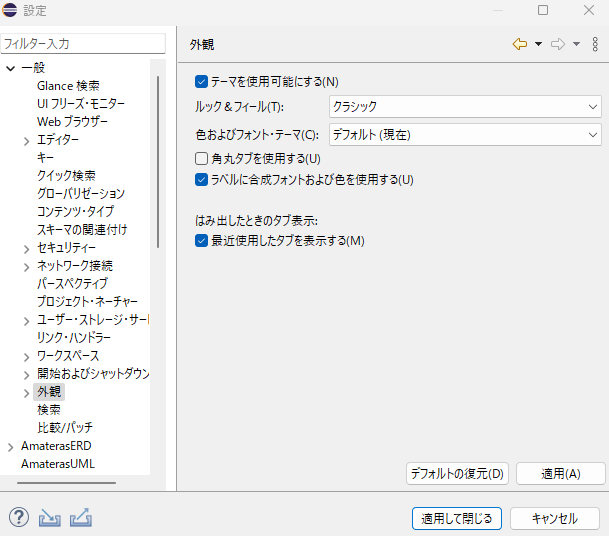Select 検索 tree item below 外観
The width and height of the screenshot is (609, 536).
click(49, 409)
